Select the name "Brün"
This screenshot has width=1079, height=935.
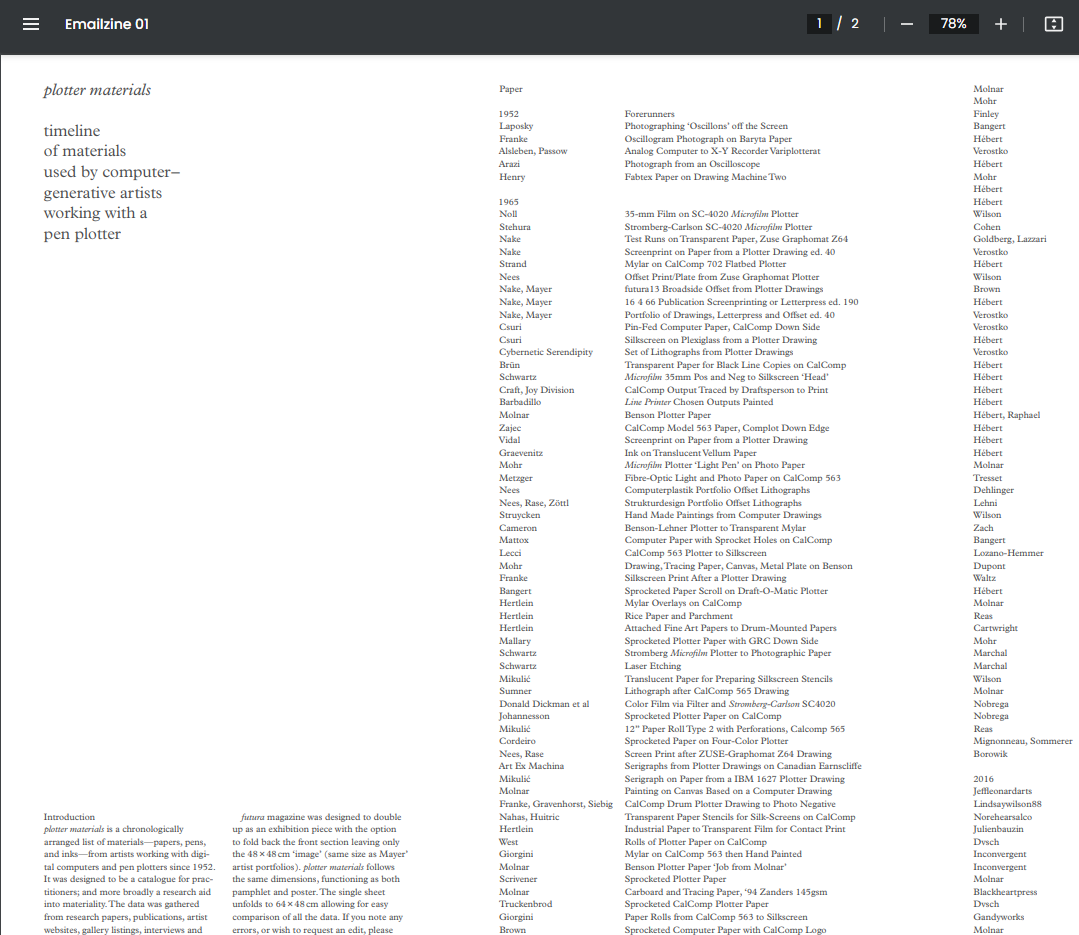(509, 365)
